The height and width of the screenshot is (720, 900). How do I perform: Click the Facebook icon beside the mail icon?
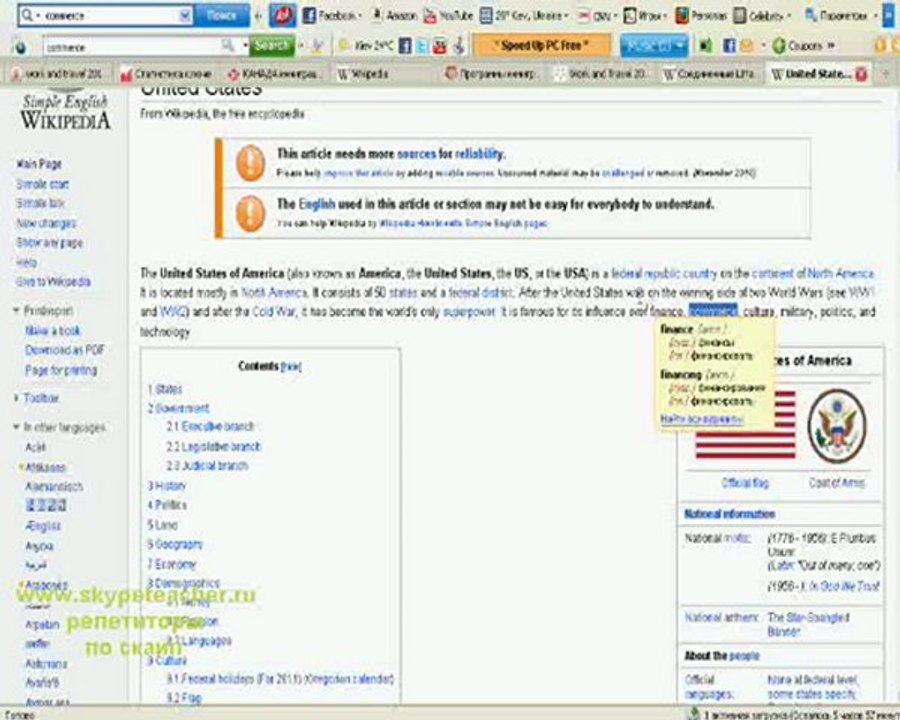(x=729, y=46)
